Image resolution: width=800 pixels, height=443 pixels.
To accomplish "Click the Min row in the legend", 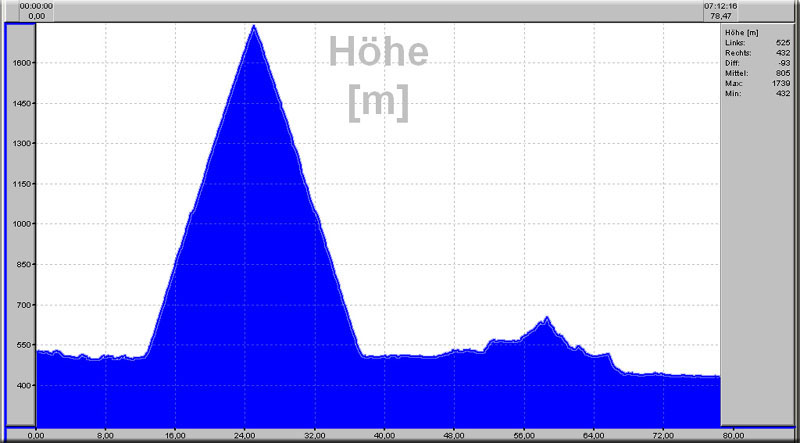I will tap(757, 94).
